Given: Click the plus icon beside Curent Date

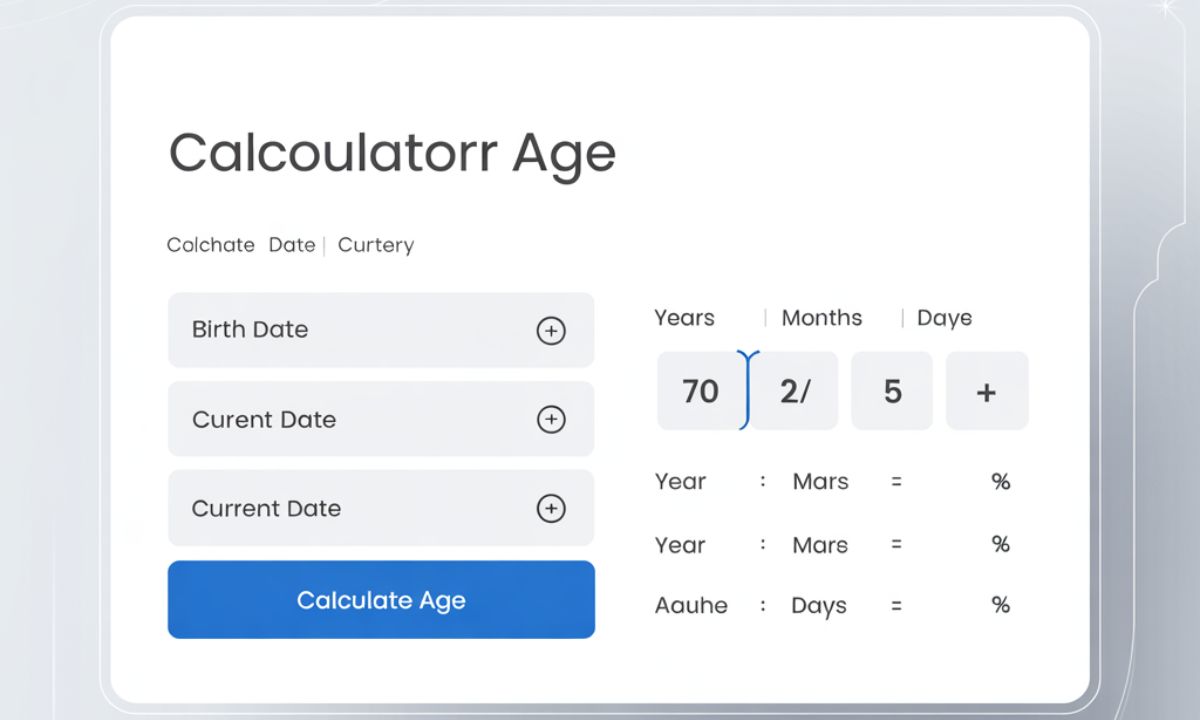Looking at the screenshot, I should coord(551,419).
